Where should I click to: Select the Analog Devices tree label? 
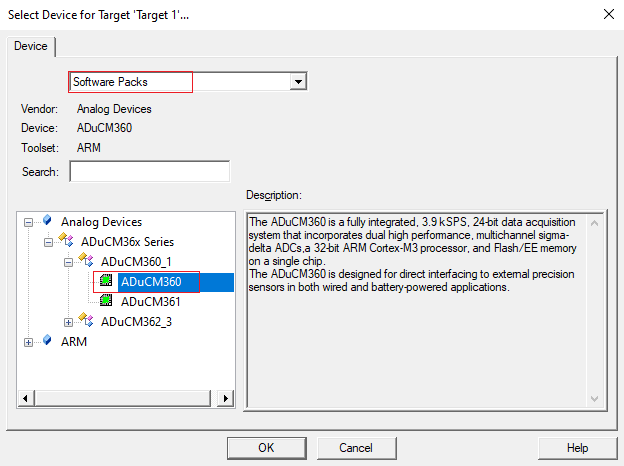tap(101, 222)
